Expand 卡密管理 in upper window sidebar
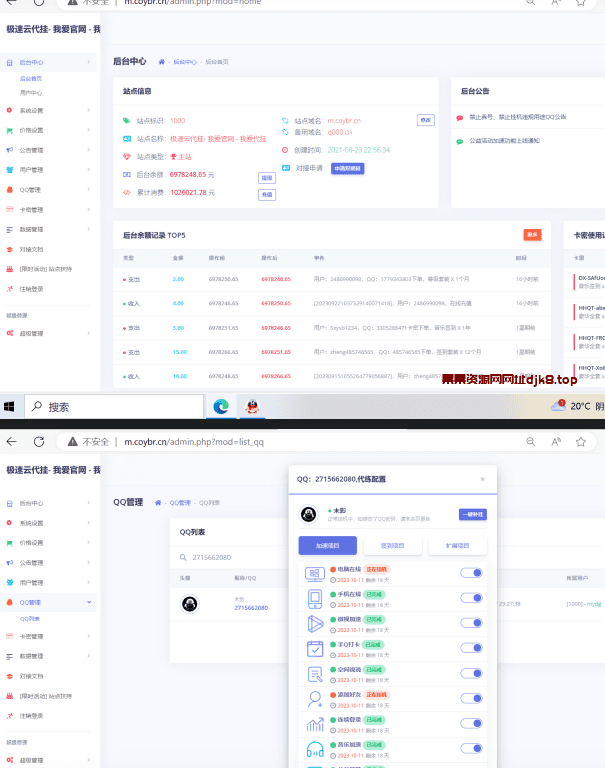This screenshot has width=605, height=768. click(x=48, y=210)
